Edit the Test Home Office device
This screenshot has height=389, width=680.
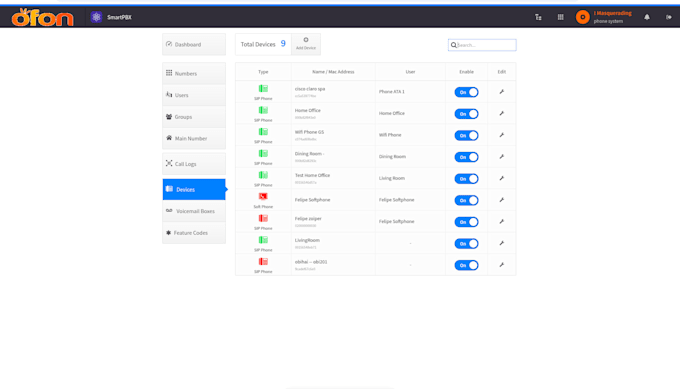501,178
